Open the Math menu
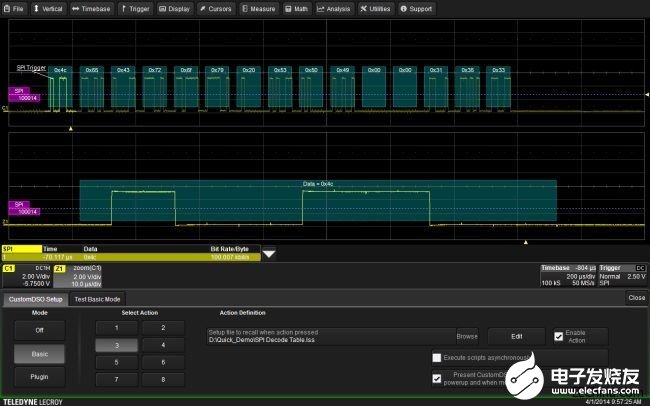The width and height of the screenshot is (650, 406). point(297,8)
